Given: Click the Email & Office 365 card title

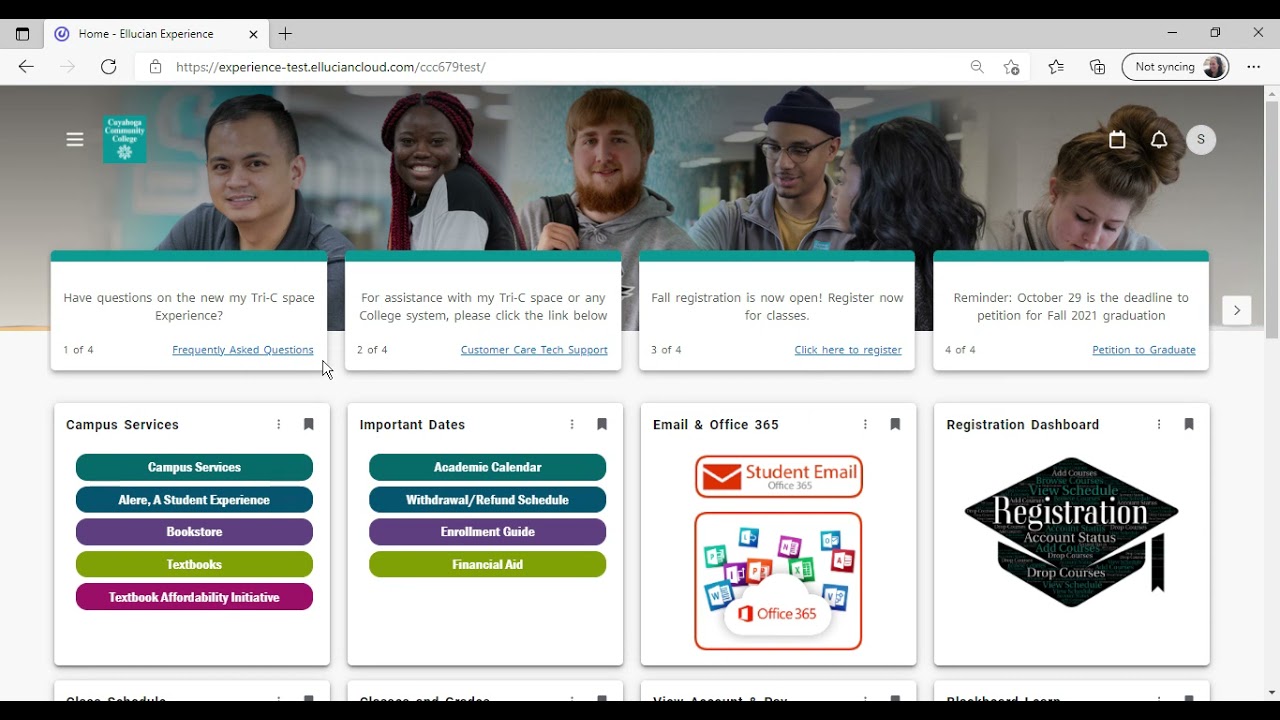Looking at the screenshot, I should 715,425.
